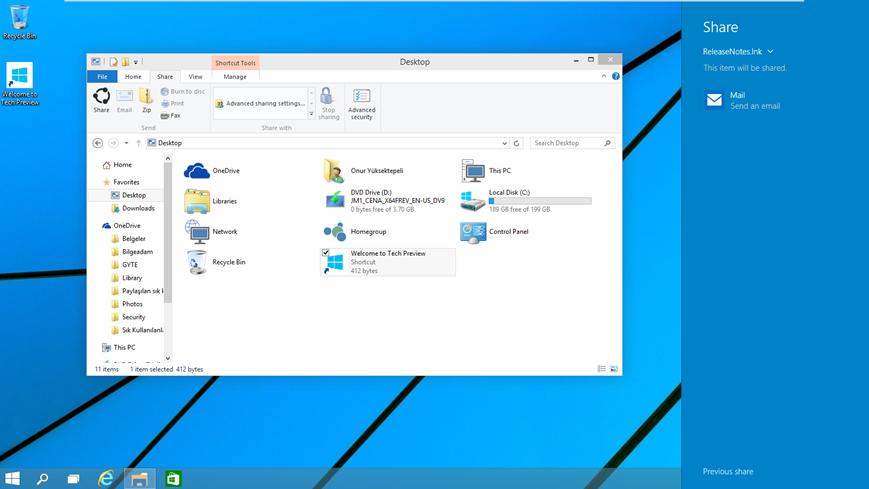Select the Homegroup item
The image size is (869, 489).
(x=355, y=232)
